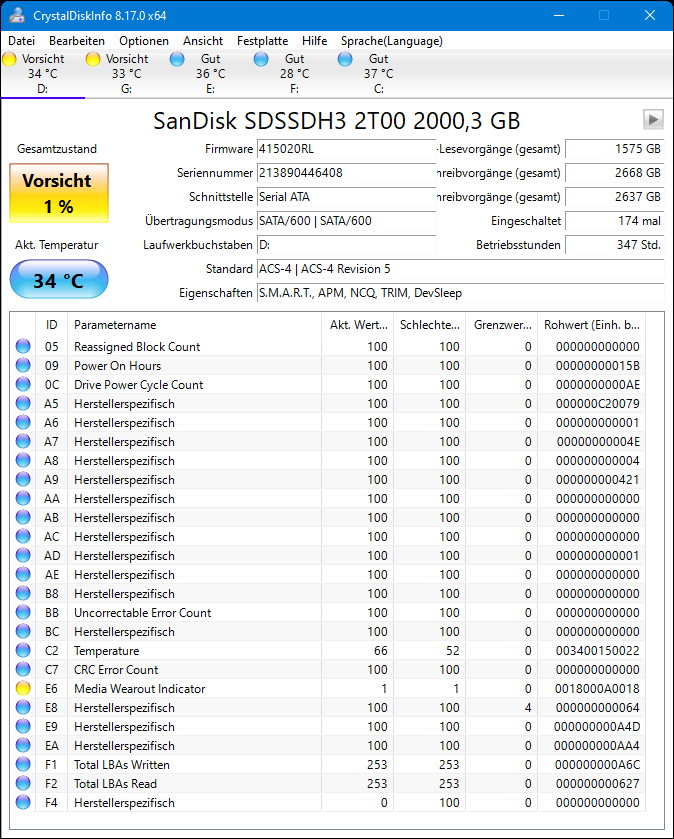Click the status icon in row A8
The width and height of the screenshot is (674, 839).
(x=23, y=460)
